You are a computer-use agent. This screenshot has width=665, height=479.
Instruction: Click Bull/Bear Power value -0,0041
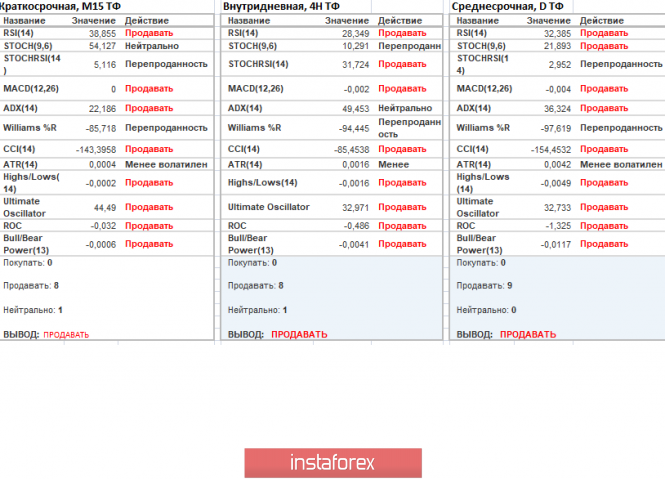(354, 245)
